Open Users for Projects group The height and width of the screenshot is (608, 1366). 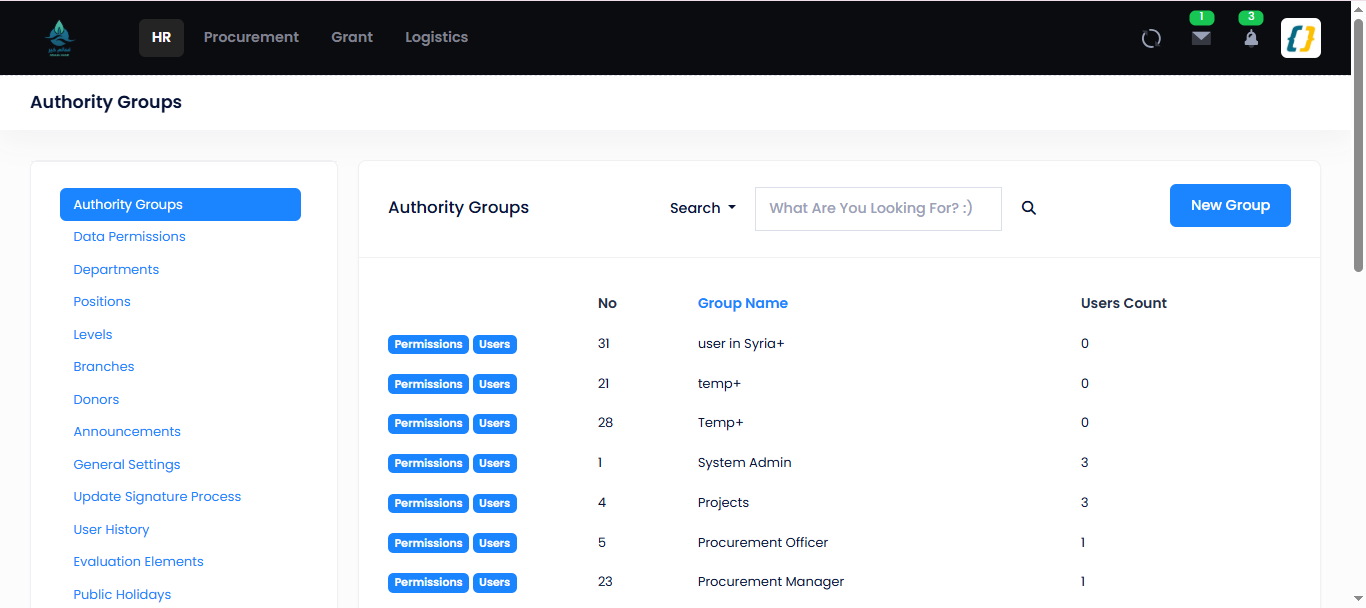click(x=494, y=503)
